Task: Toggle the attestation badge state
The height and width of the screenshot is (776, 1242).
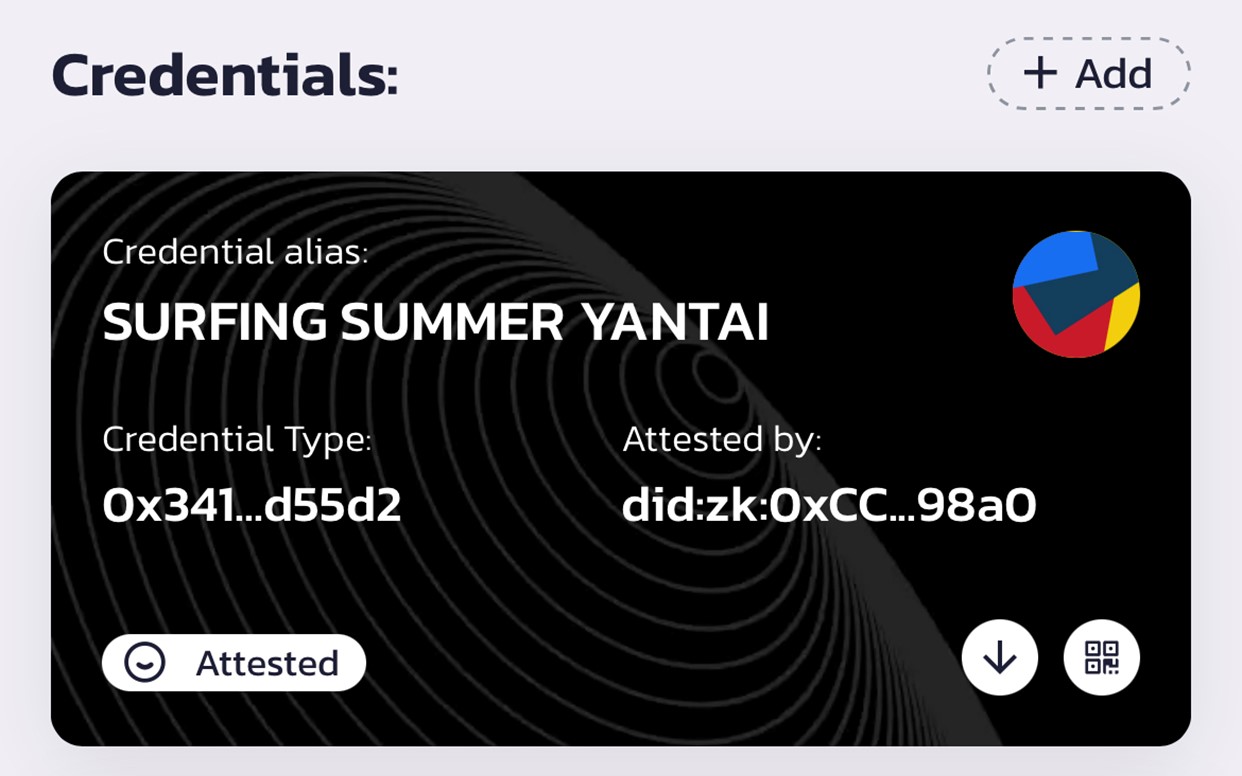Action: pos(235,661)
